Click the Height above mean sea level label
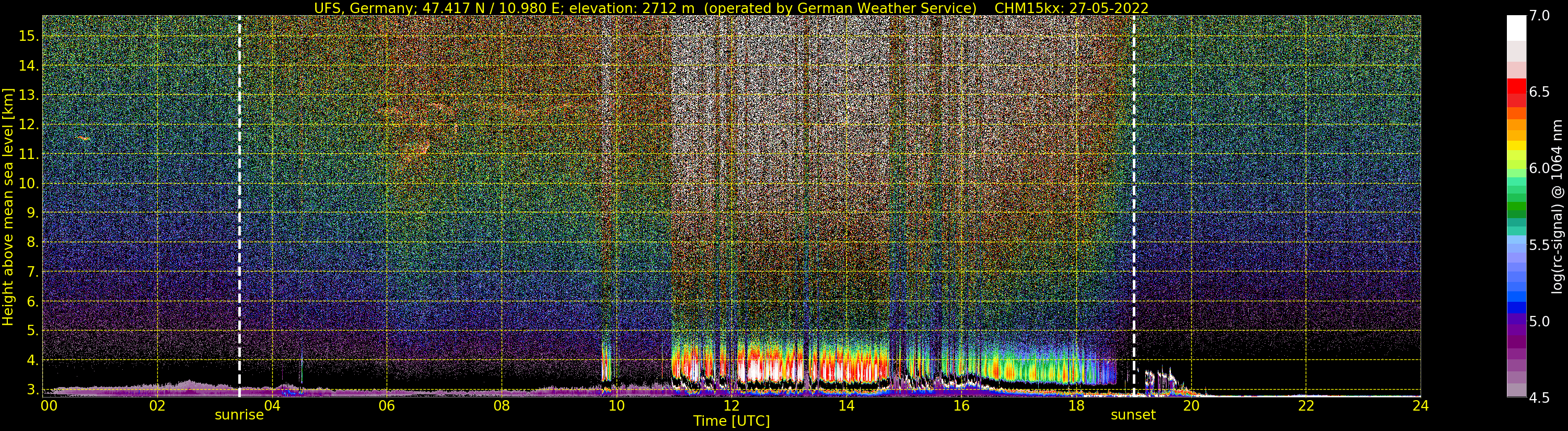The image size is (1568, 431). 8,207
